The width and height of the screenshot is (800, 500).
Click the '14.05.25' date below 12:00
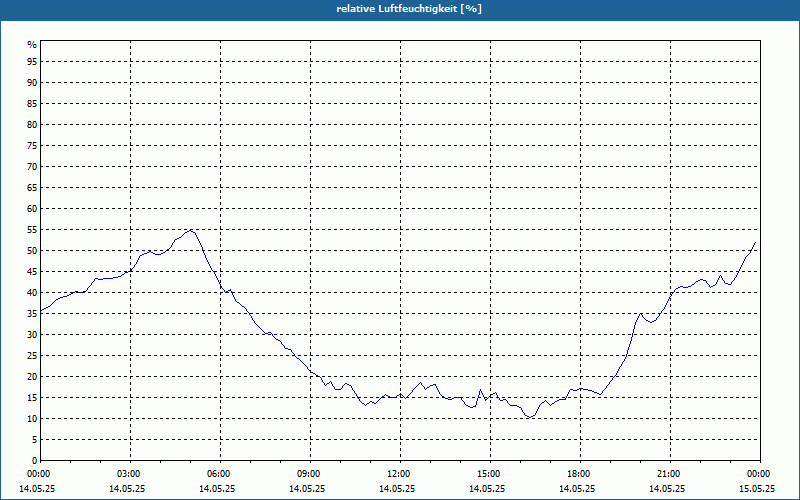tap(397, 488)
